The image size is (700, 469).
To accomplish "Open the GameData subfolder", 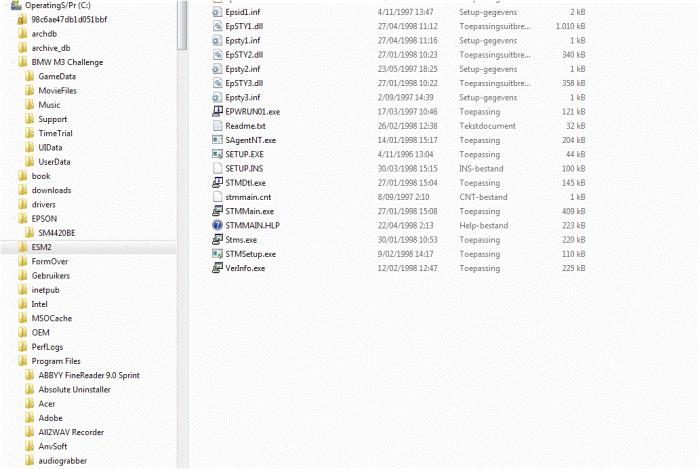I will (57, 76).
